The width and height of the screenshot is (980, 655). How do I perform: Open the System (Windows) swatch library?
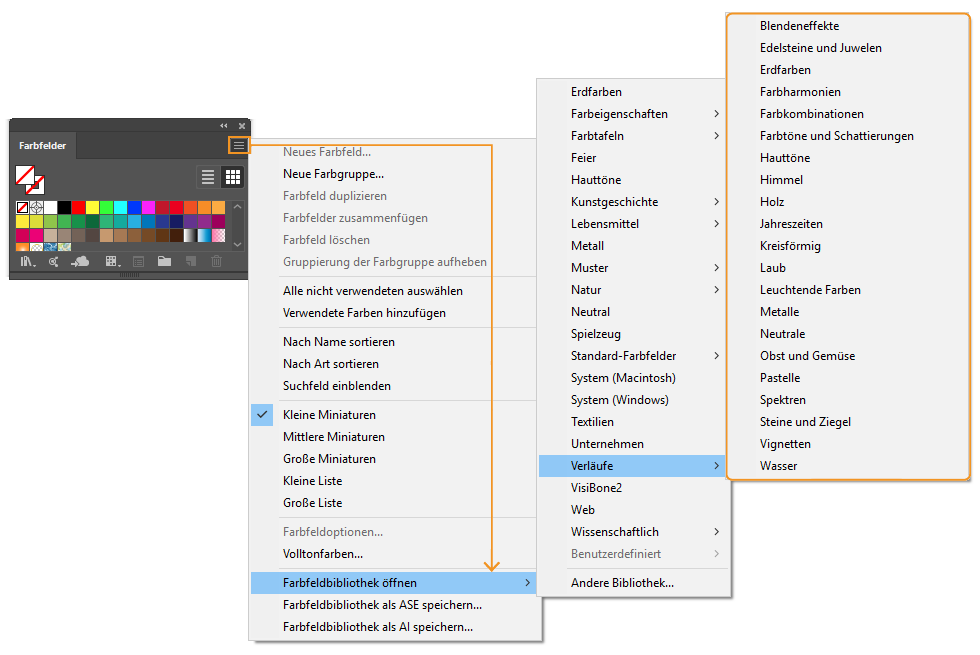coord(632,400)
